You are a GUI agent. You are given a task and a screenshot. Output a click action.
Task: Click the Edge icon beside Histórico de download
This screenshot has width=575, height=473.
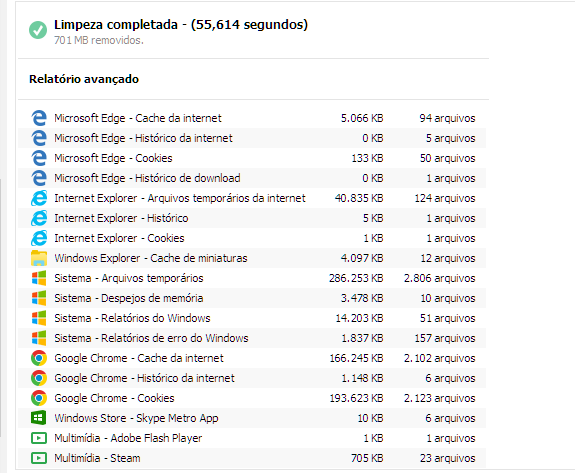tap(39, 178)
